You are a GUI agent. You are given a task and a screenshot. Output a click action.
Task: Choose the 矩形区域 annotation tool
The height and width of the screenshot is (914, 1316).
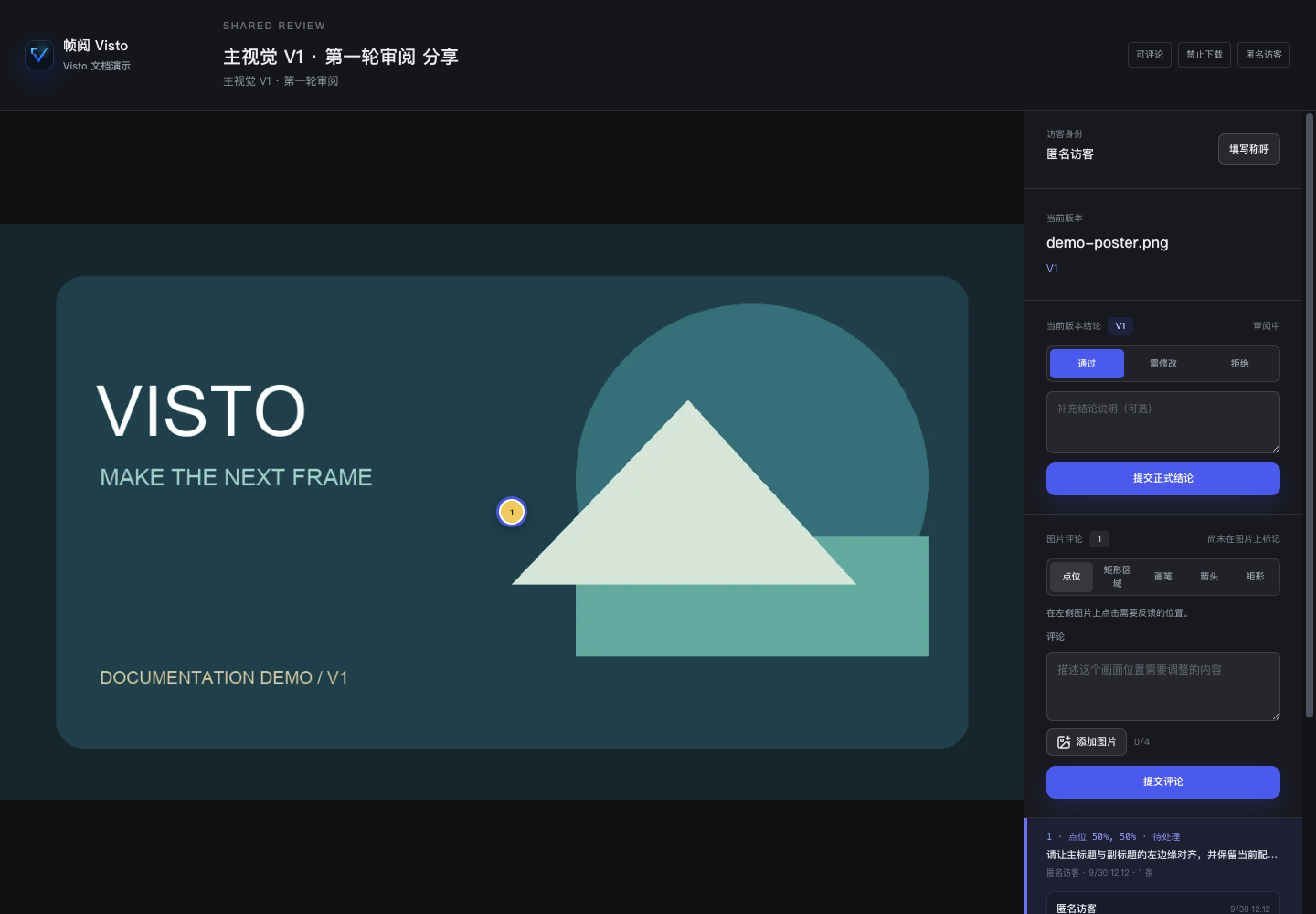point(1117,577)
